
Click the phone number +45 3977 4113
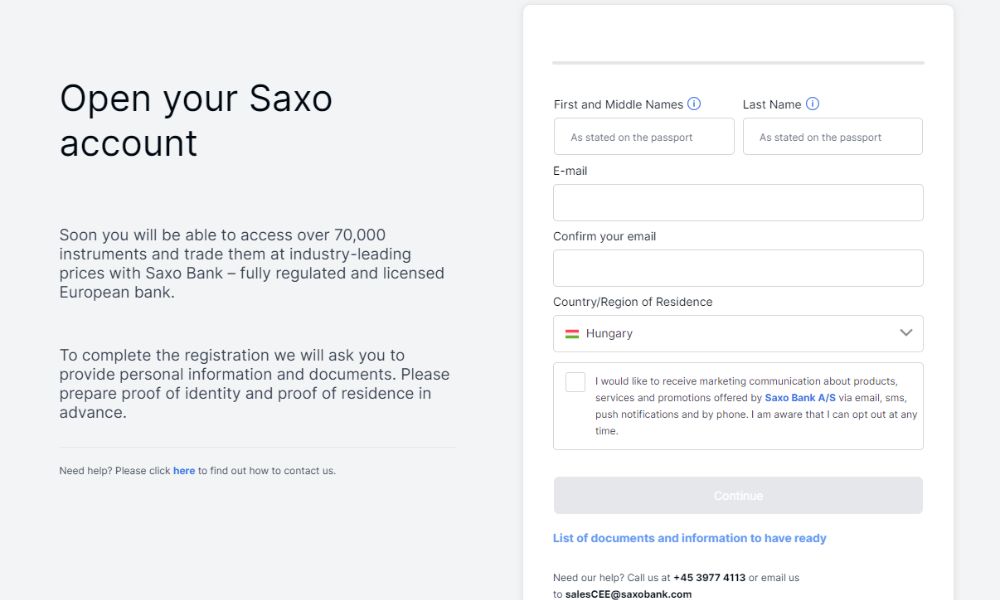(x=709, y=578)
